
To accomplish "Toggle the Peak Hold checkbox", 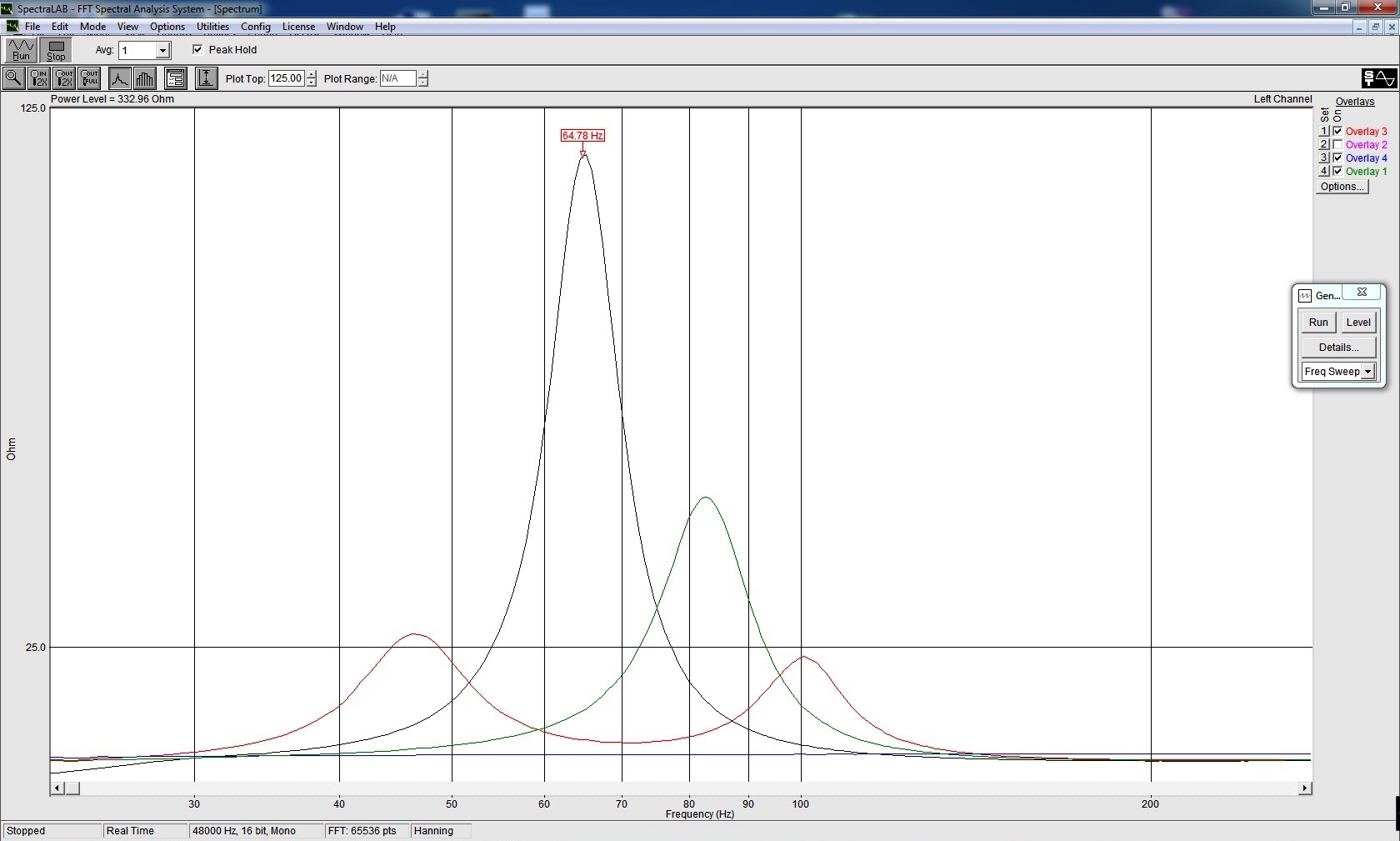I will pos(197,49).
